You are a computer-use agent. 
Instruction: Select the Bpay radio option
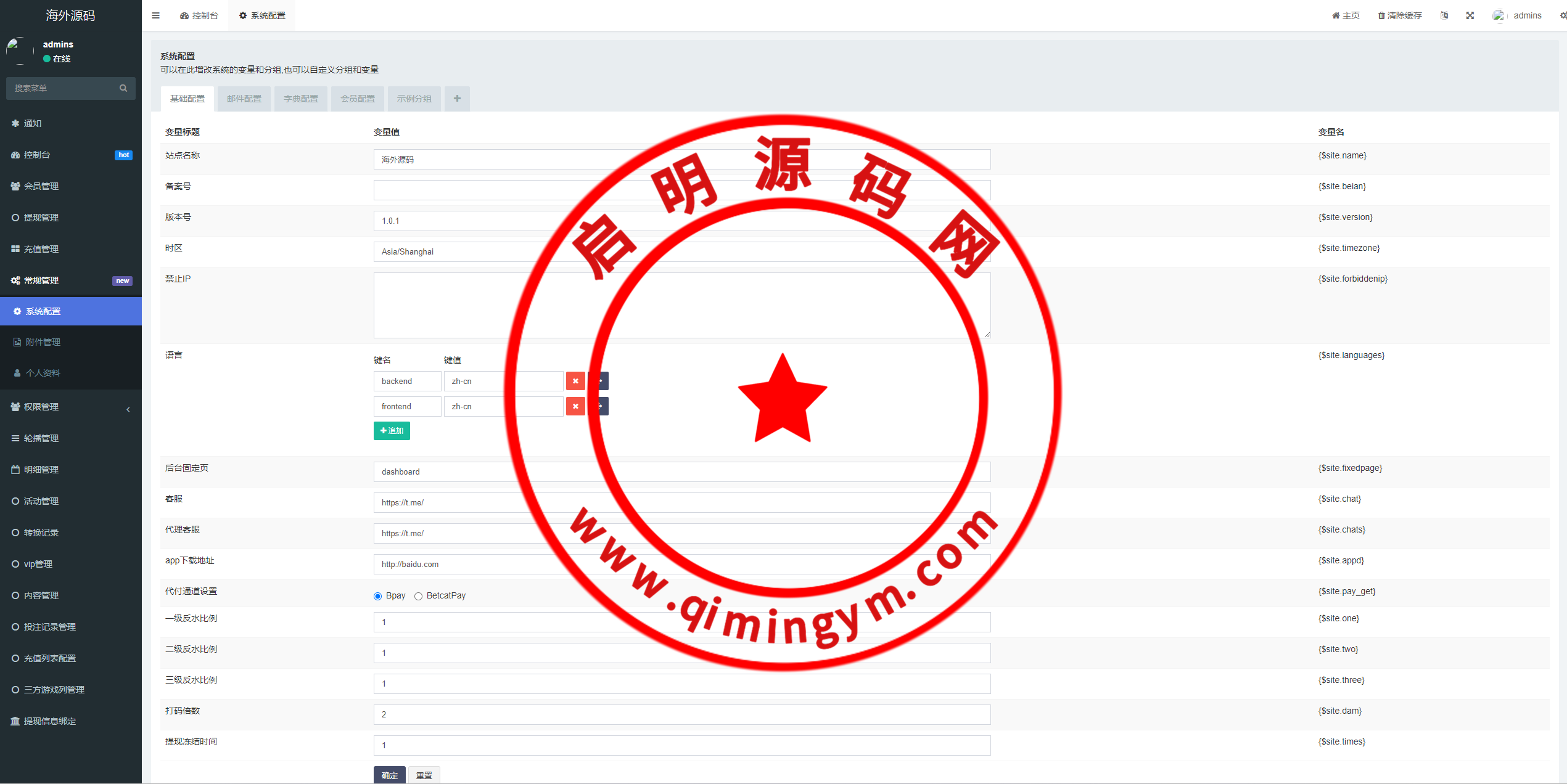pyautogui.click(x=377, y=596)
